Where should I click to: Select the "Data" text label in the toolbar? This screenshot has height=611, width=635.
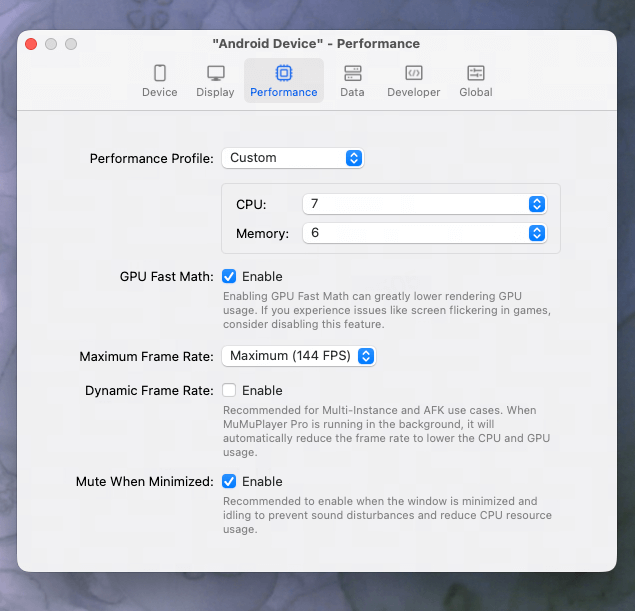[352, 92]
